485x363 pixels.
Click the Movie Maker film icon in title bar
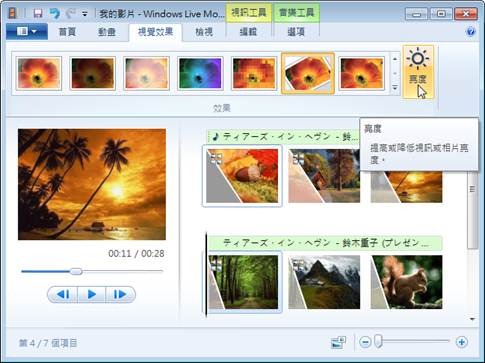[x=13, y=14]
